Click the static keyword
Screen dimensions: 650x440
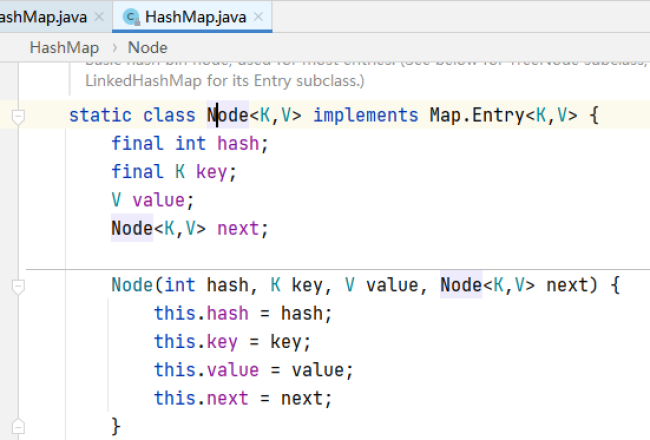pyautogui.click(x=100, y=115)
